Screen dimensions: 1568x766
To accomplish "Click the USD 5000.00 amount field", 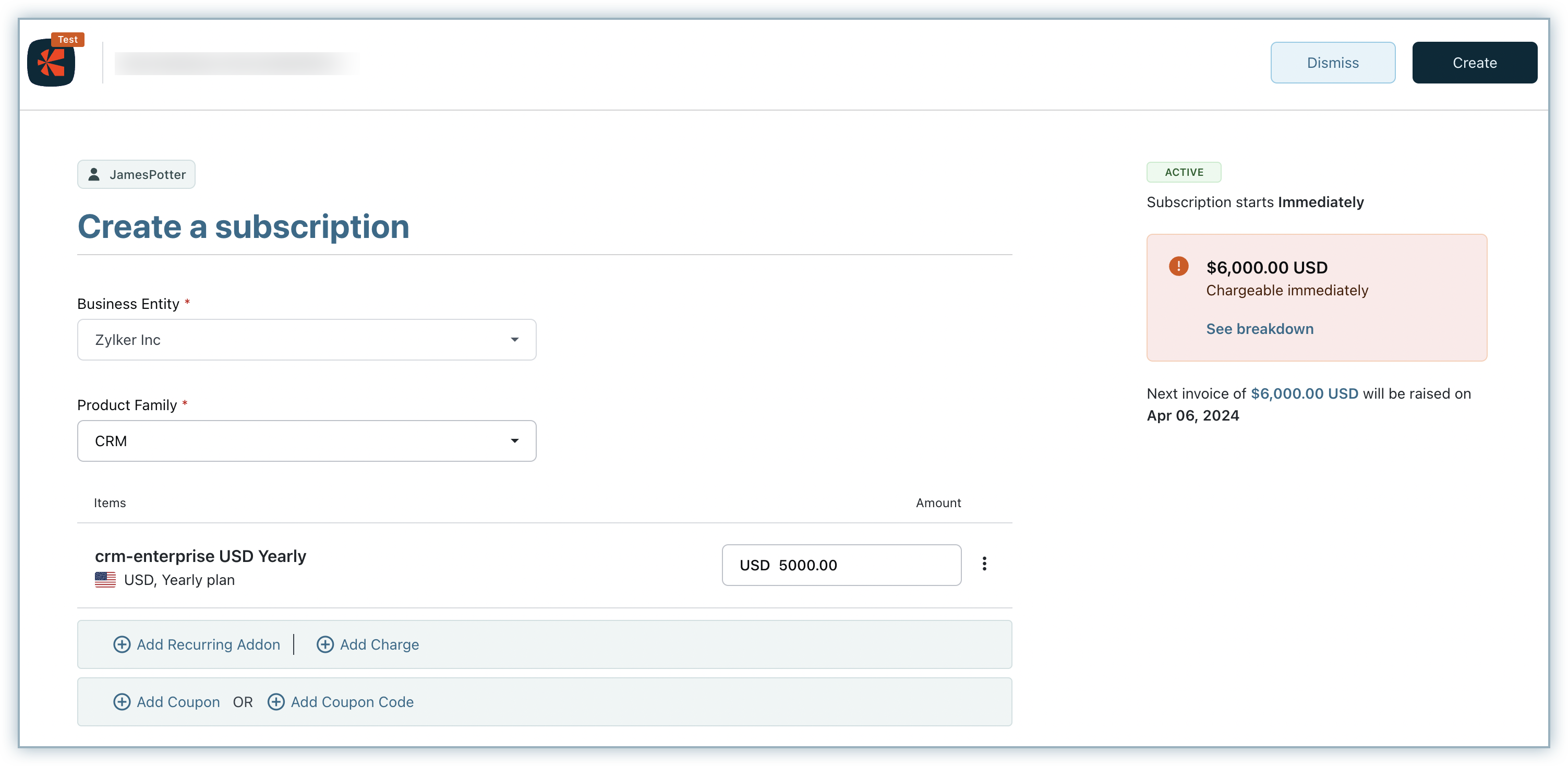I will [x=841, y=565].
